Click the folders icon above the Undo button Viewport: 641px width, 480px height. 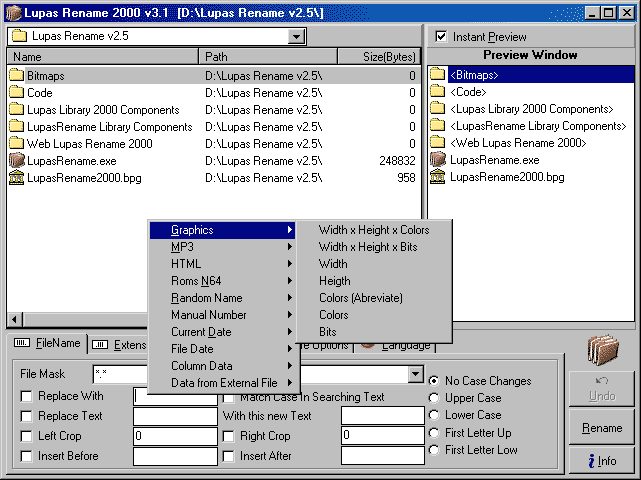[602, 352]
